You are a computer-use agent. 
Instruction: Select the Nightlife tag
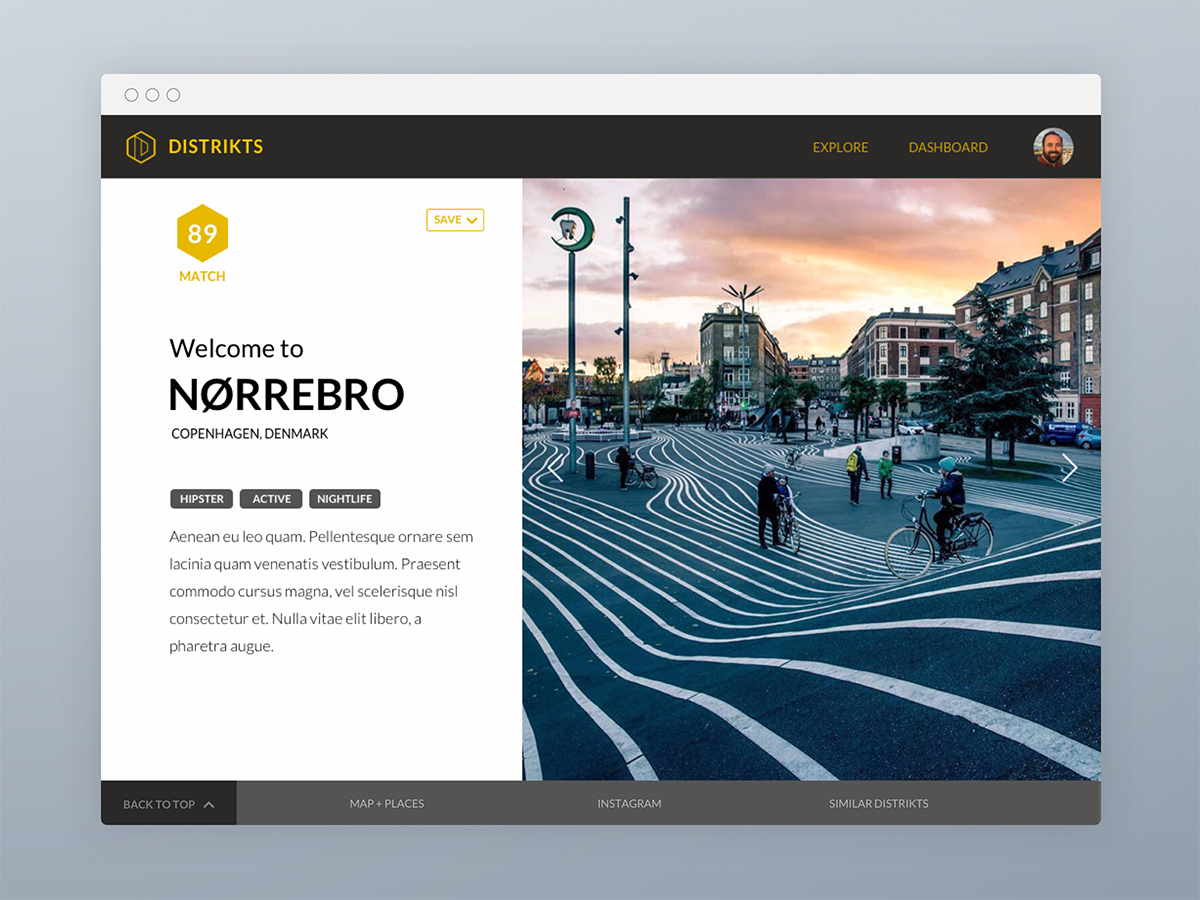[344, 499]
